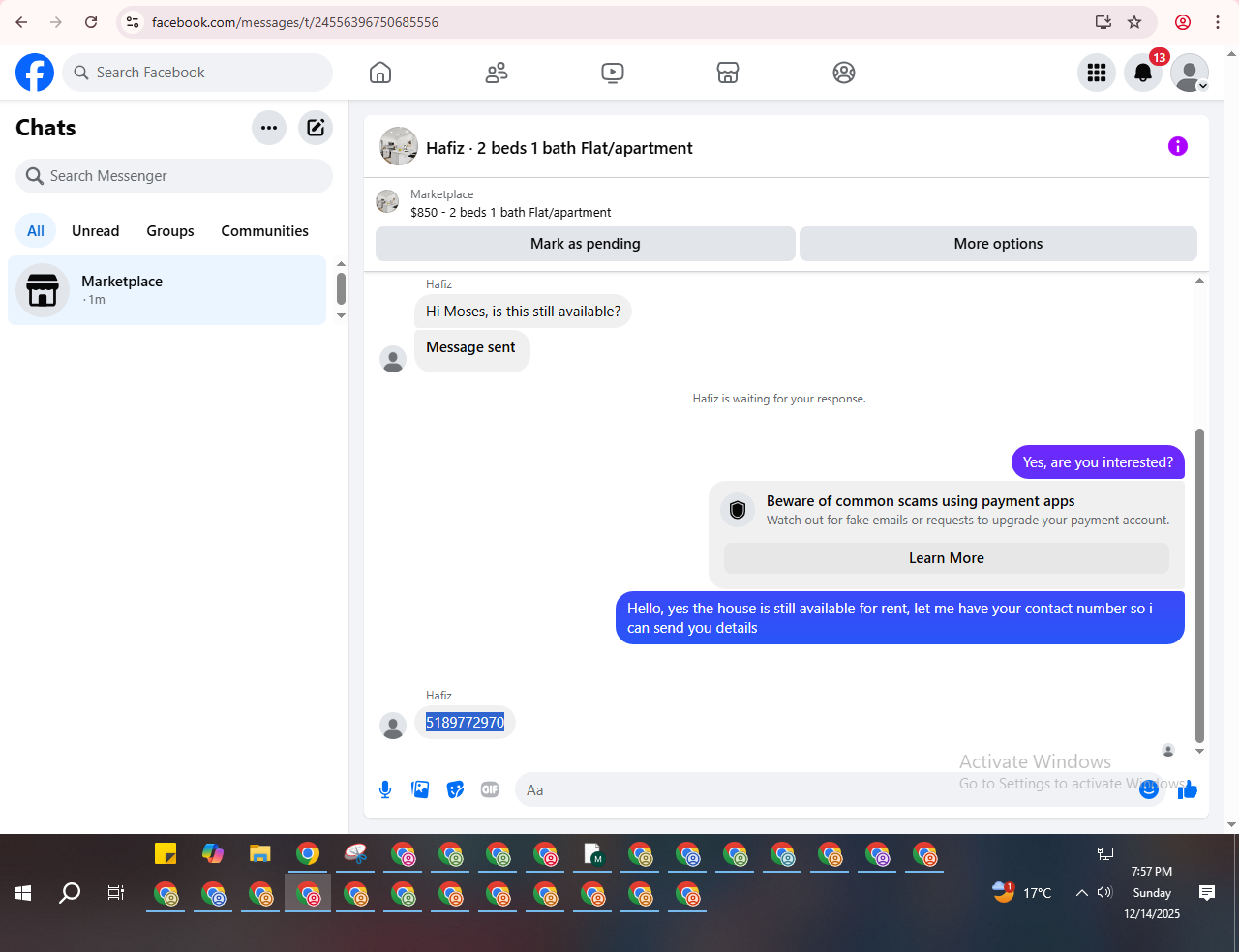
Task: Click the highlighted number 5189772970
Action: click(466, 722)
